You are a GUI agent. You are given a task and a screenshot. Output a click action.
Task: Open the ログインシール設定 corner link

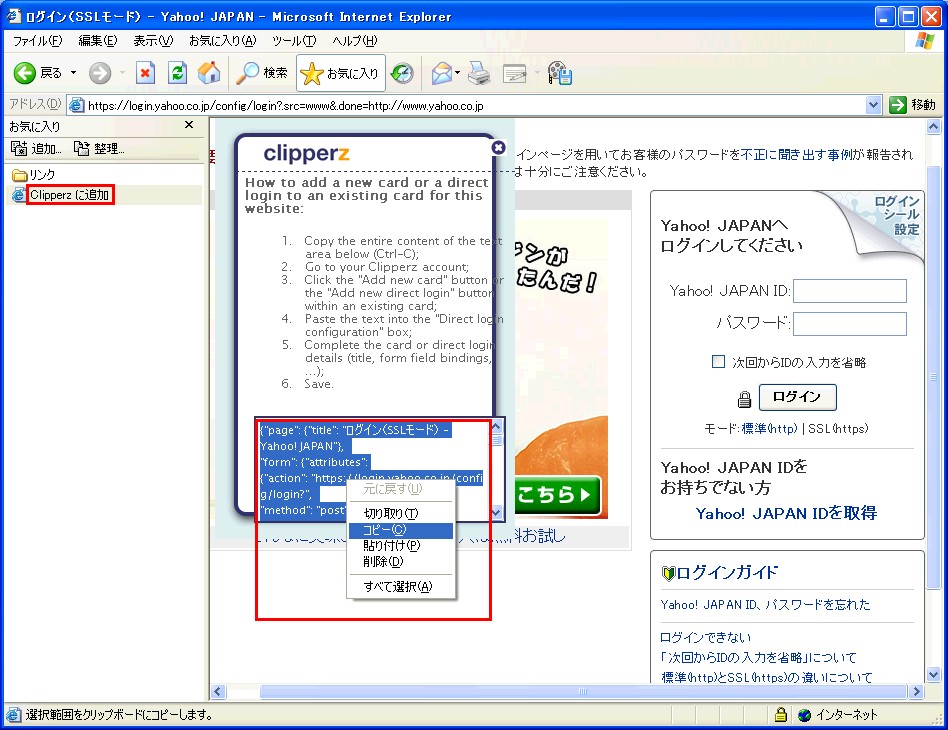(x=898, y=215)
